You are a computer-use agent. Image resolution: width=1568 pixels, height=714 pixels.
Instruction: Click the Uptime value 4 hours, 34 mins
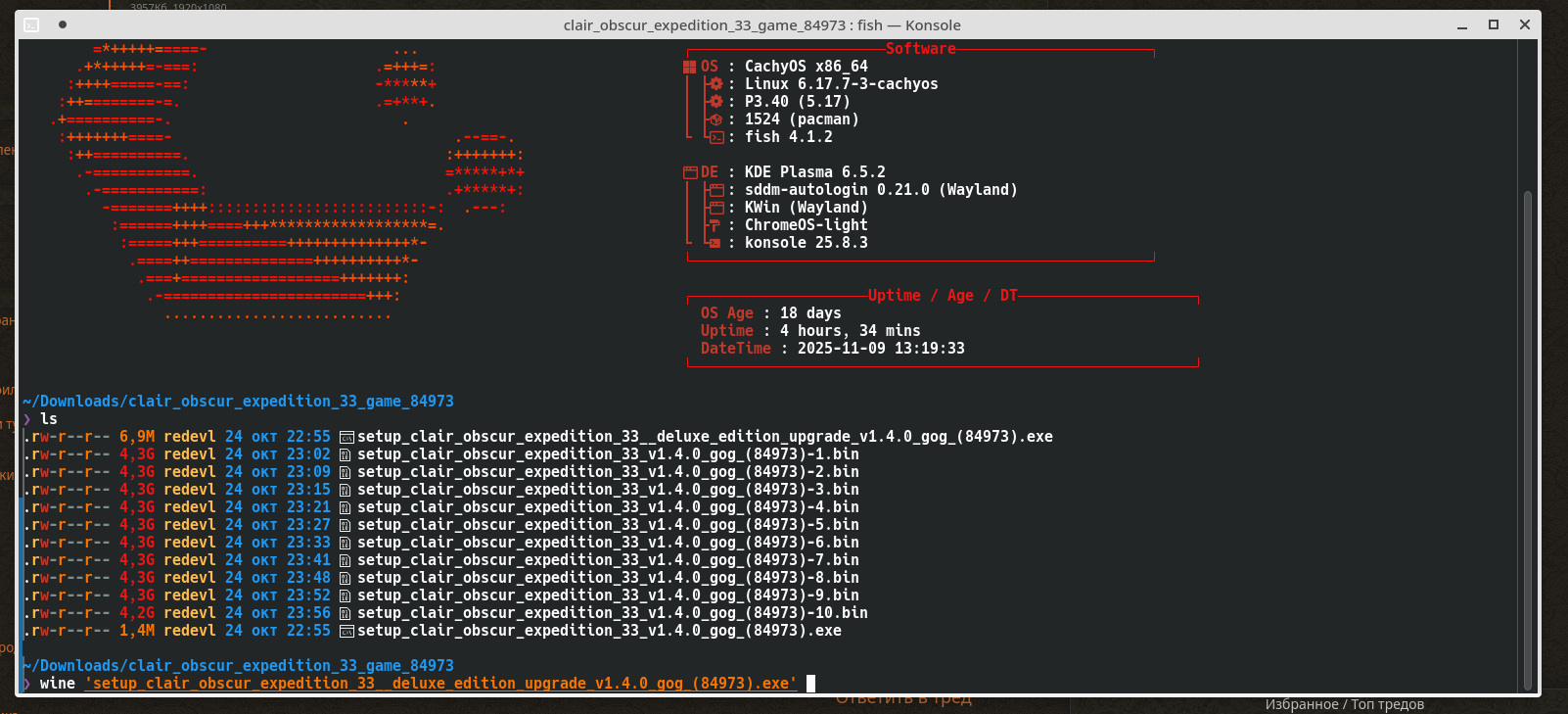(x=851, y=331)
